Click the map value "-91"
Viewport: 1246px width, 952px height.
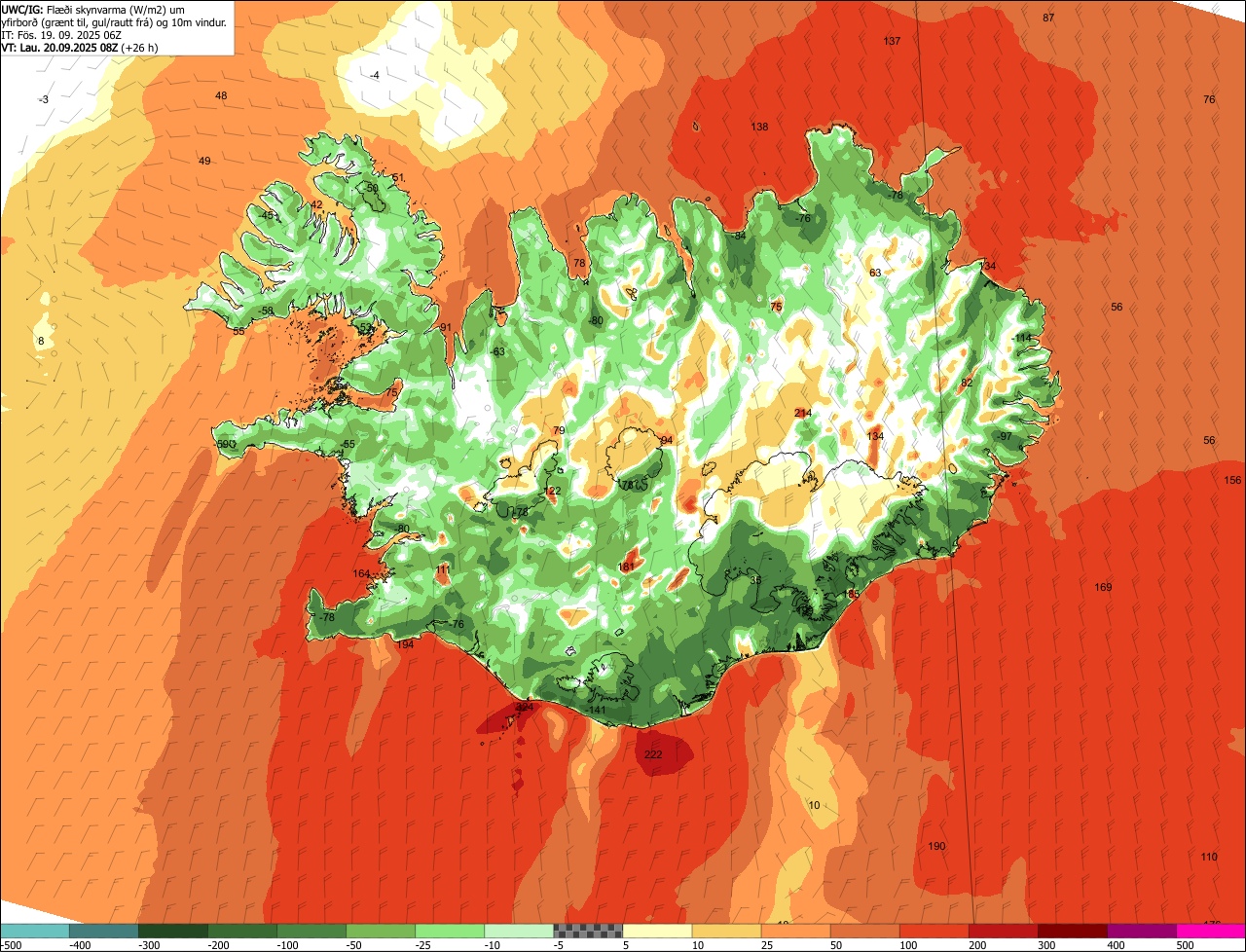point(445,328)
